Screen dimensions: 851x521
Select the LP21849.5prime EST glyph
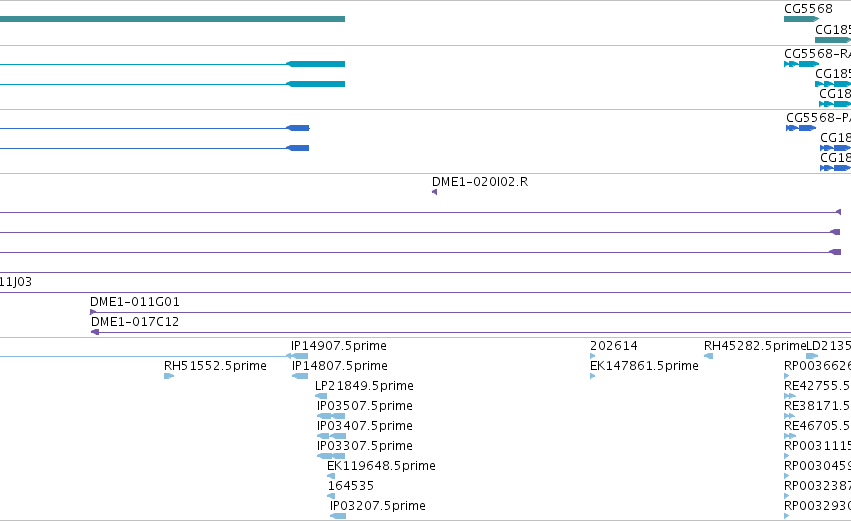321,396
